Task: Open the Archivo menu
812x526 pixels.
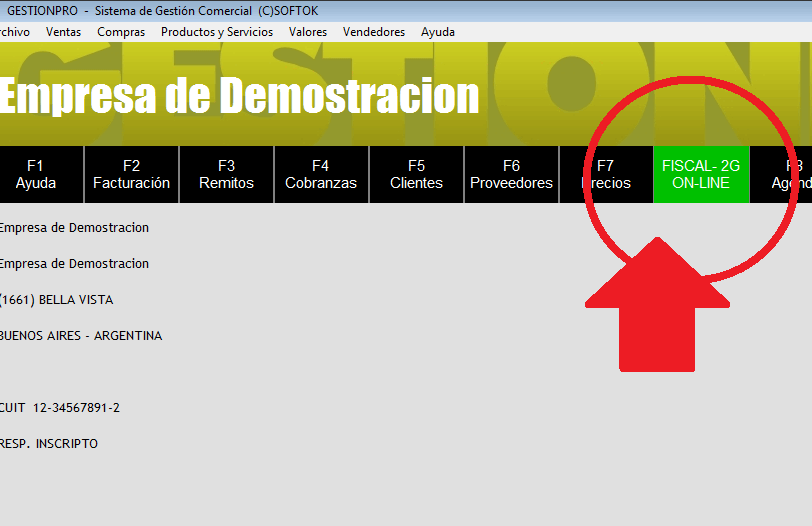Action: pyautogui.click(x=14, y=32)
